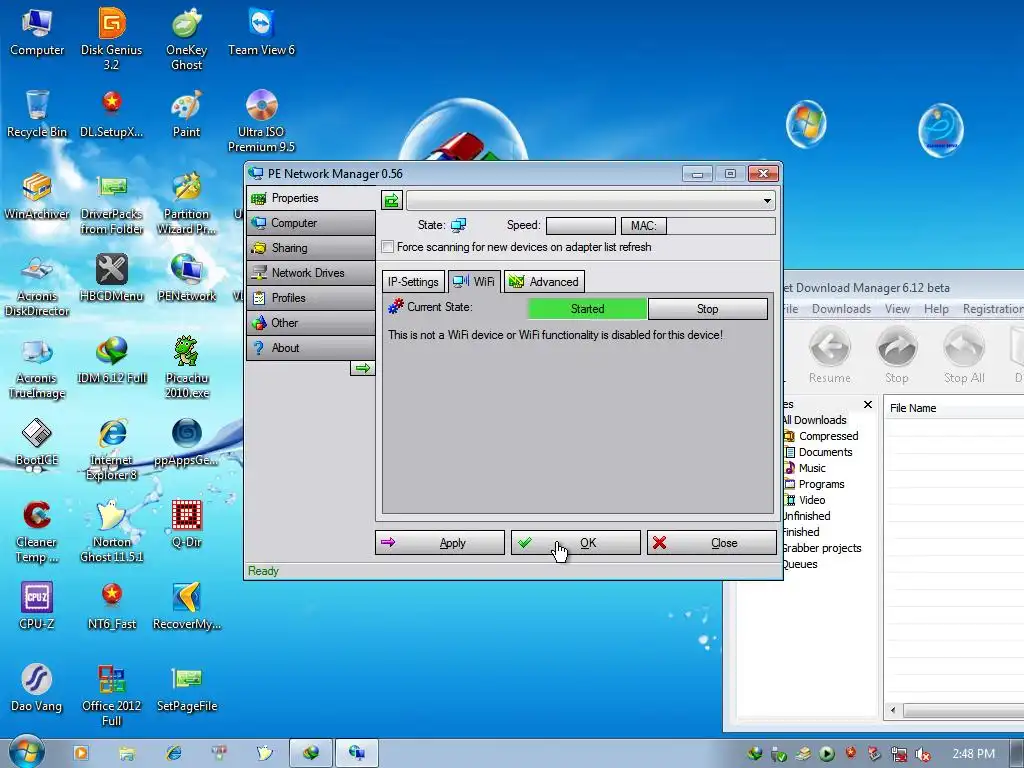Screen dimensions: 1024x768
Task: Enable Force scanning for new devices checkbox
Action: (388, 247)
